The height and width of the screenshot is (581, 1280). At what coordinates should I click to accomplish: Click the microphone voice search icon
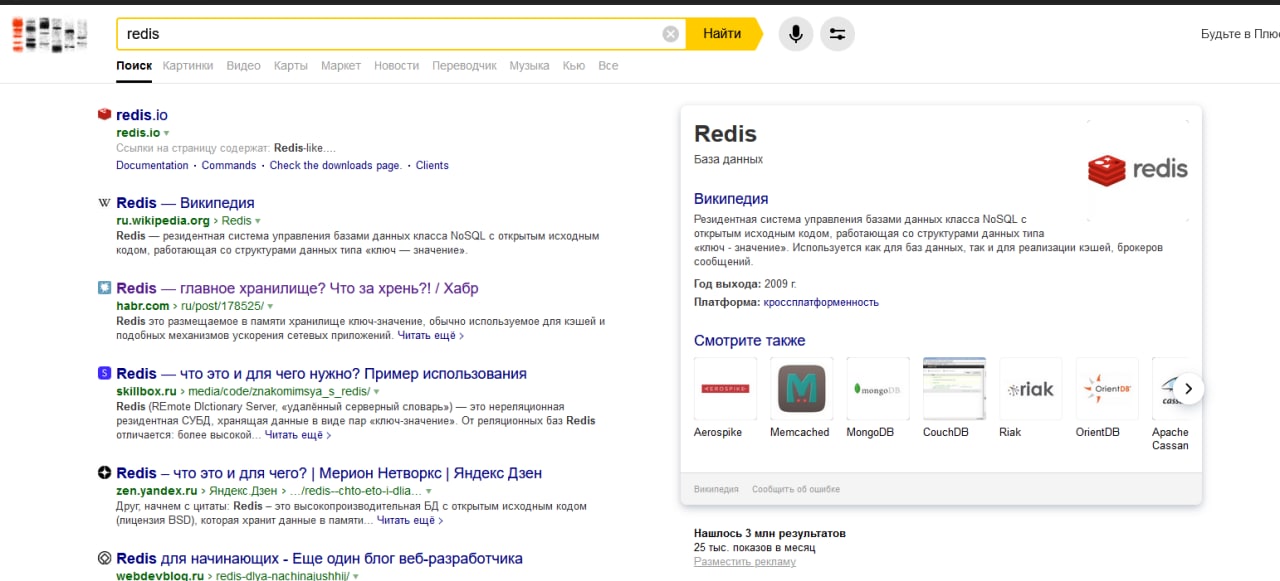tap(796, 34)
